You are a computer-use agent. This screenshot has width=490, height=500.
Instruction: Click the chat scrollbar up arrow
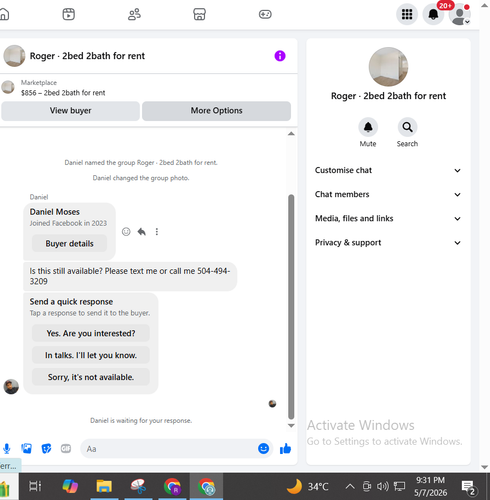(x=291, y=134)
